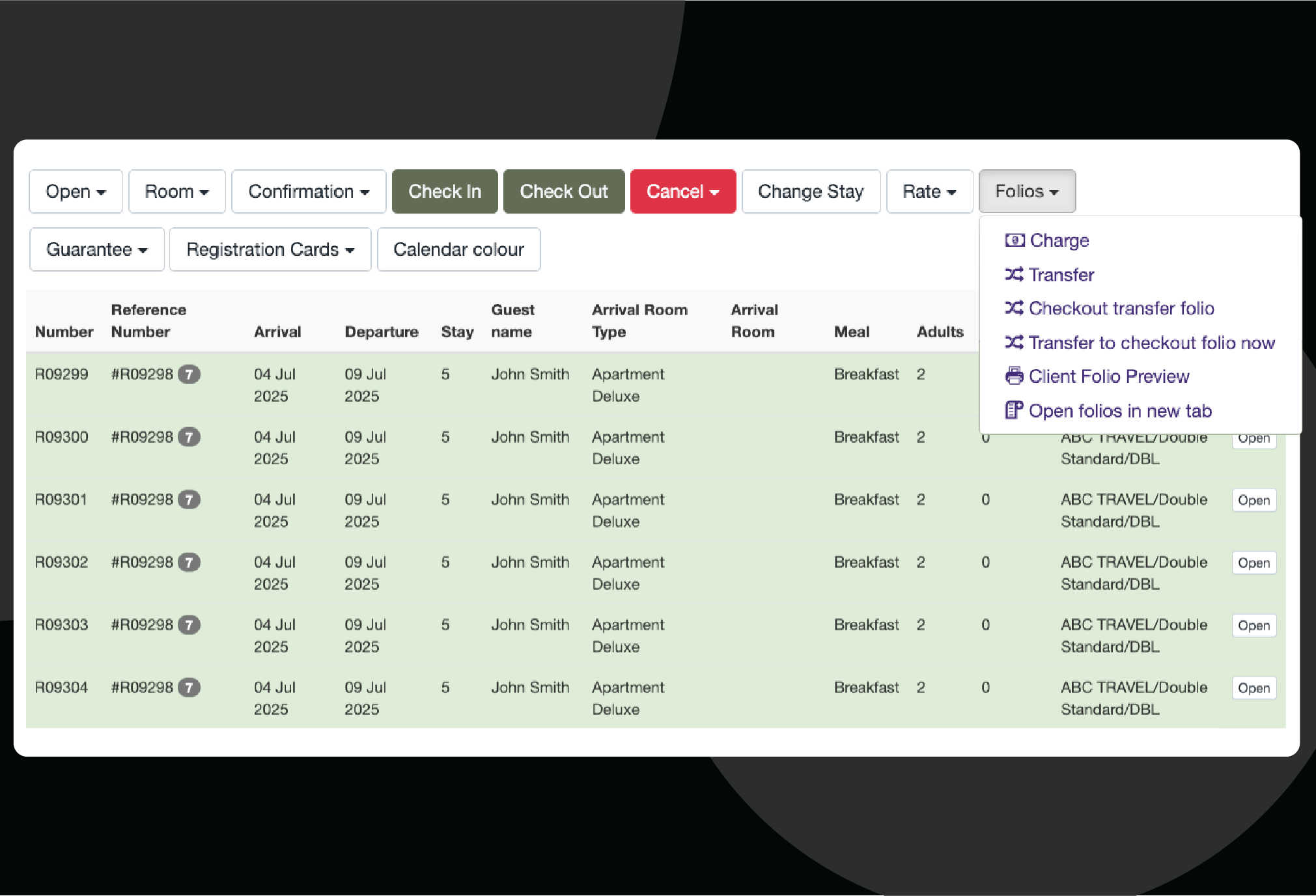
Task: Click the 7 badge on reservation R09299
Action: (x=189, y=374)
